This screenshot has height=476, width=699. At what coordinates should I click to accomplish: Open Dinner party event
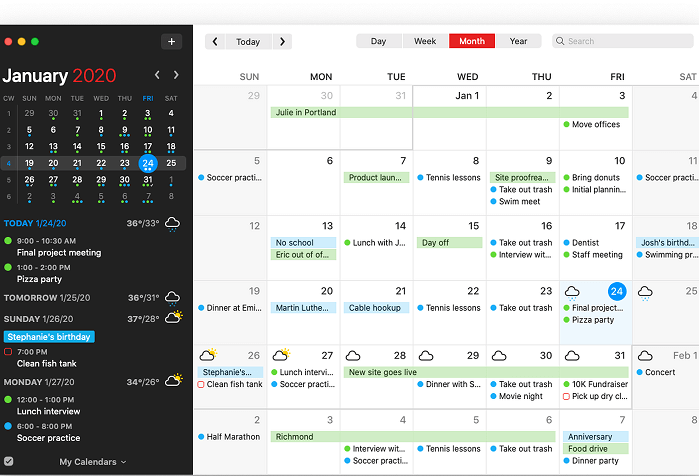click(x=591, y=461)
